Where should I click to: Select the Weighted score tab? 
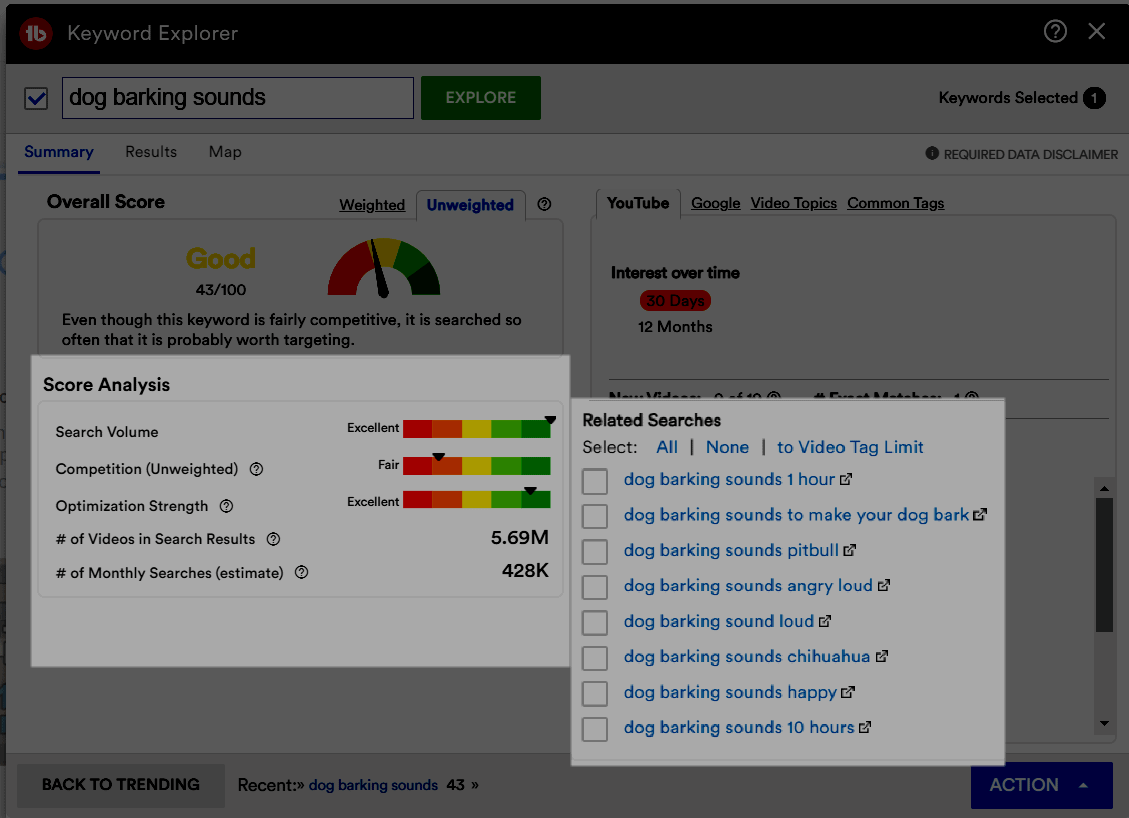[x=372, y=205]
